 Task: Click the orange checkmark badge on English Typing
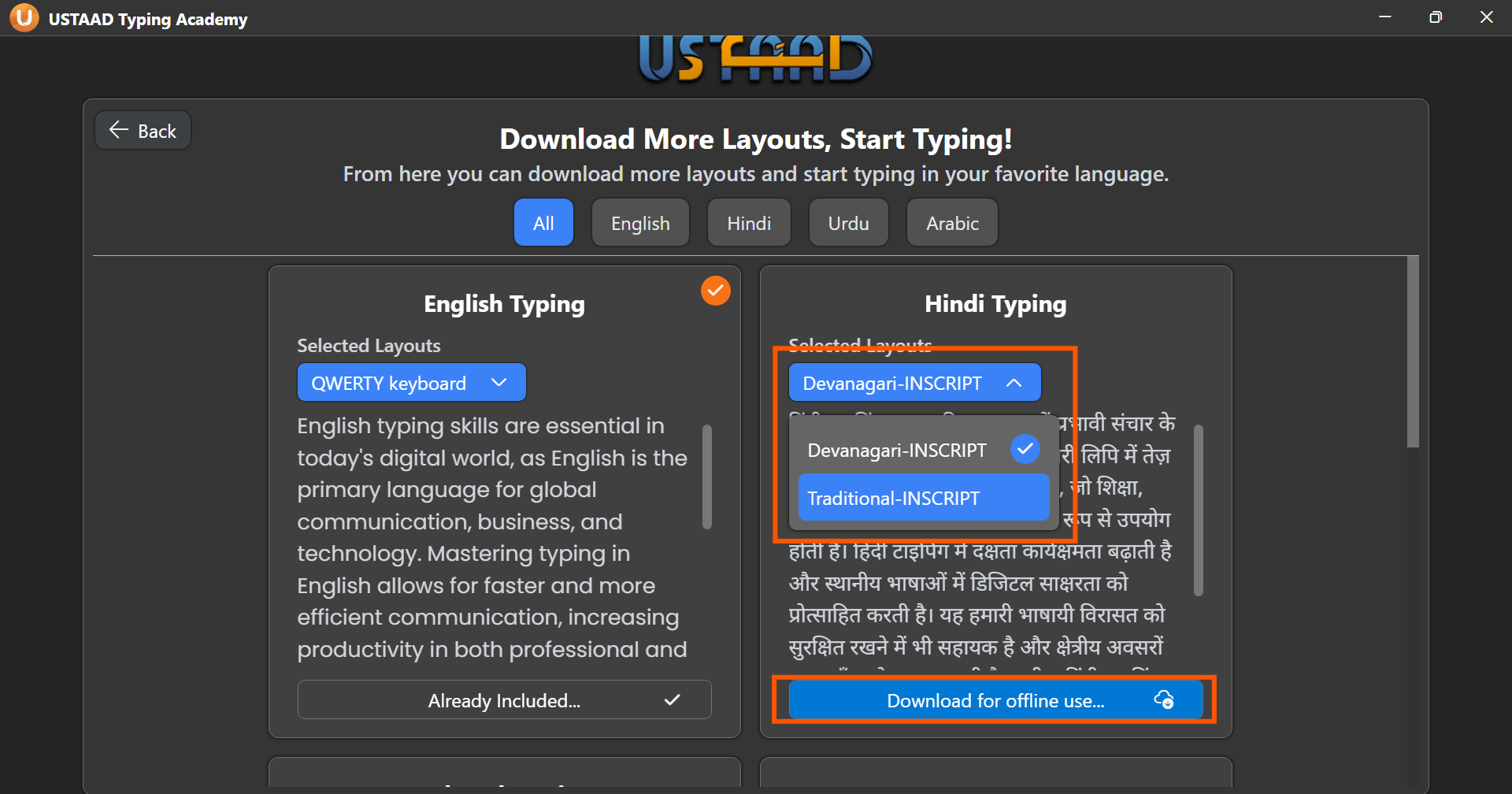[715, 291]
